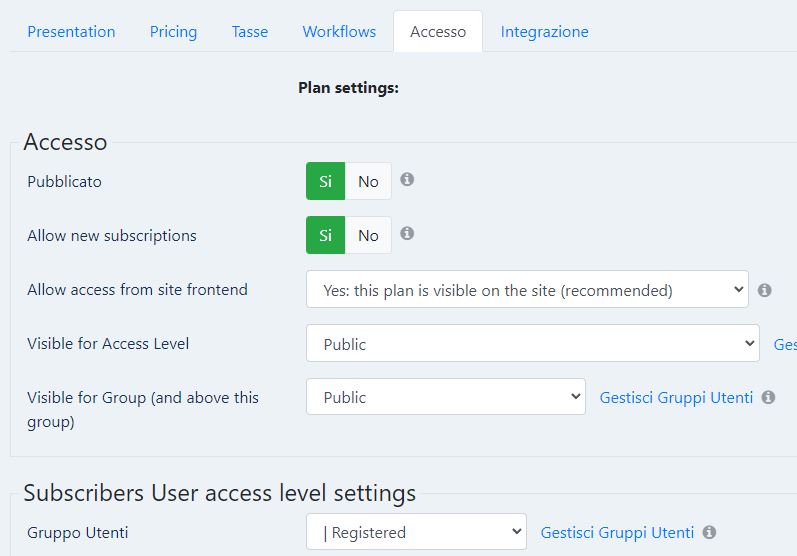
Task: Click info icon beside Pubblicato toggle
Action: tap(407, 179)
